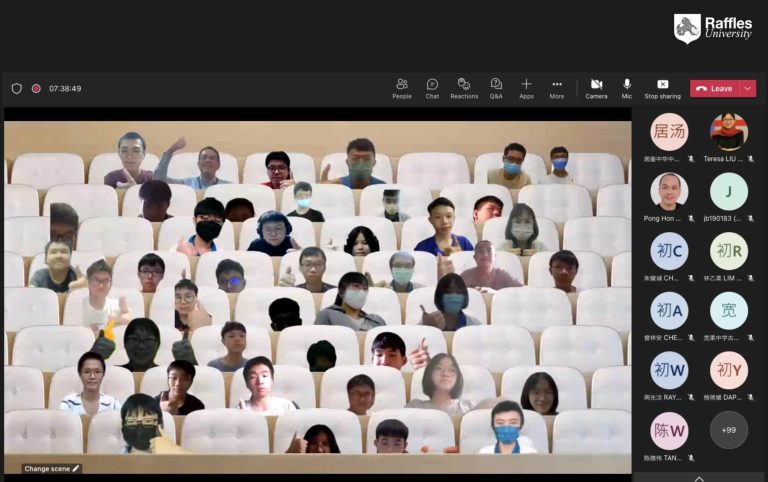Open the Q&A panel
The image size is (768, 482).
[x=496, y=88]
